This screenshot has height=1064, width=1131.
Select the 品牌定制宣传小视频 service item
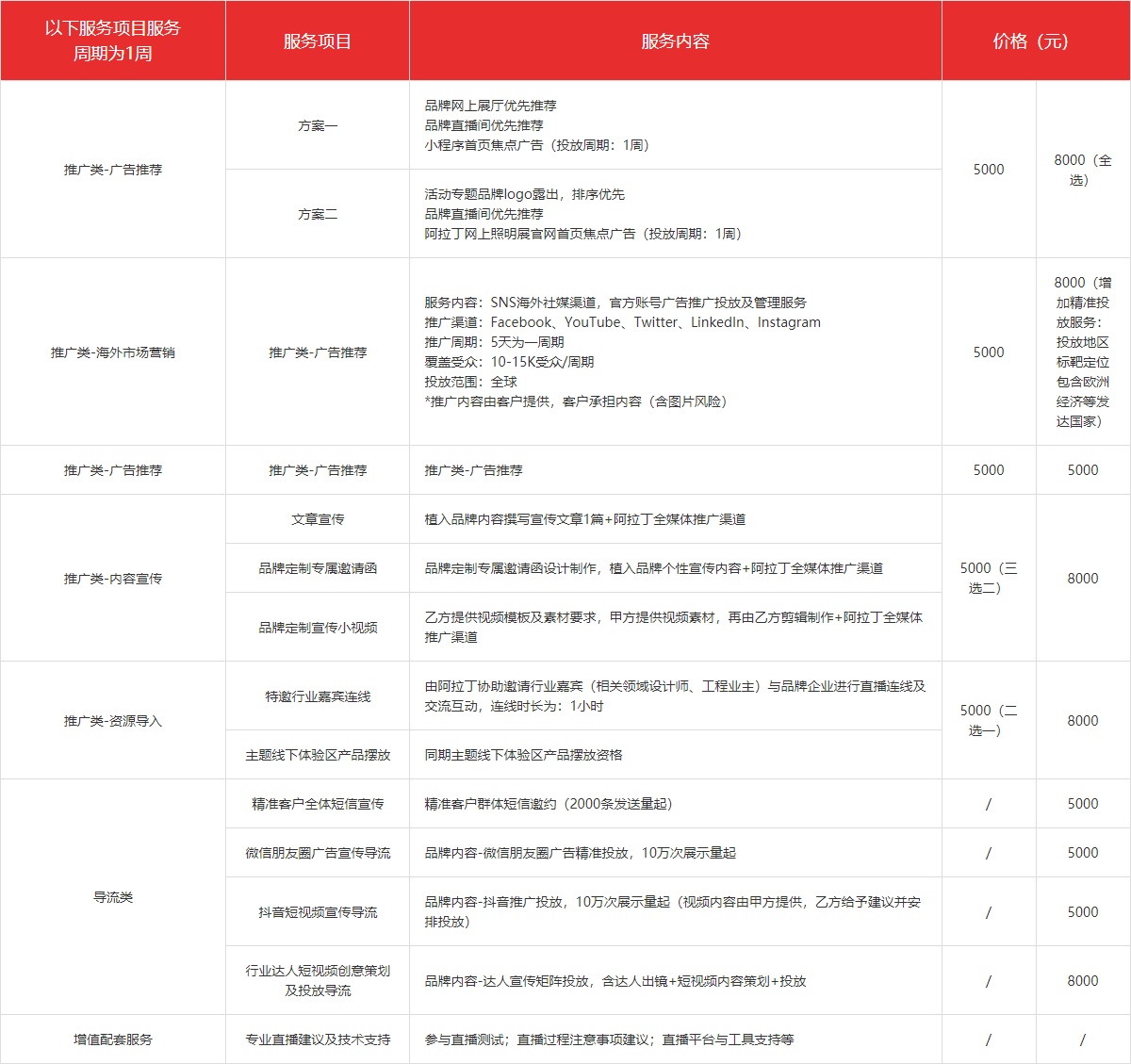pyautogui.click(x=318, y=628)
